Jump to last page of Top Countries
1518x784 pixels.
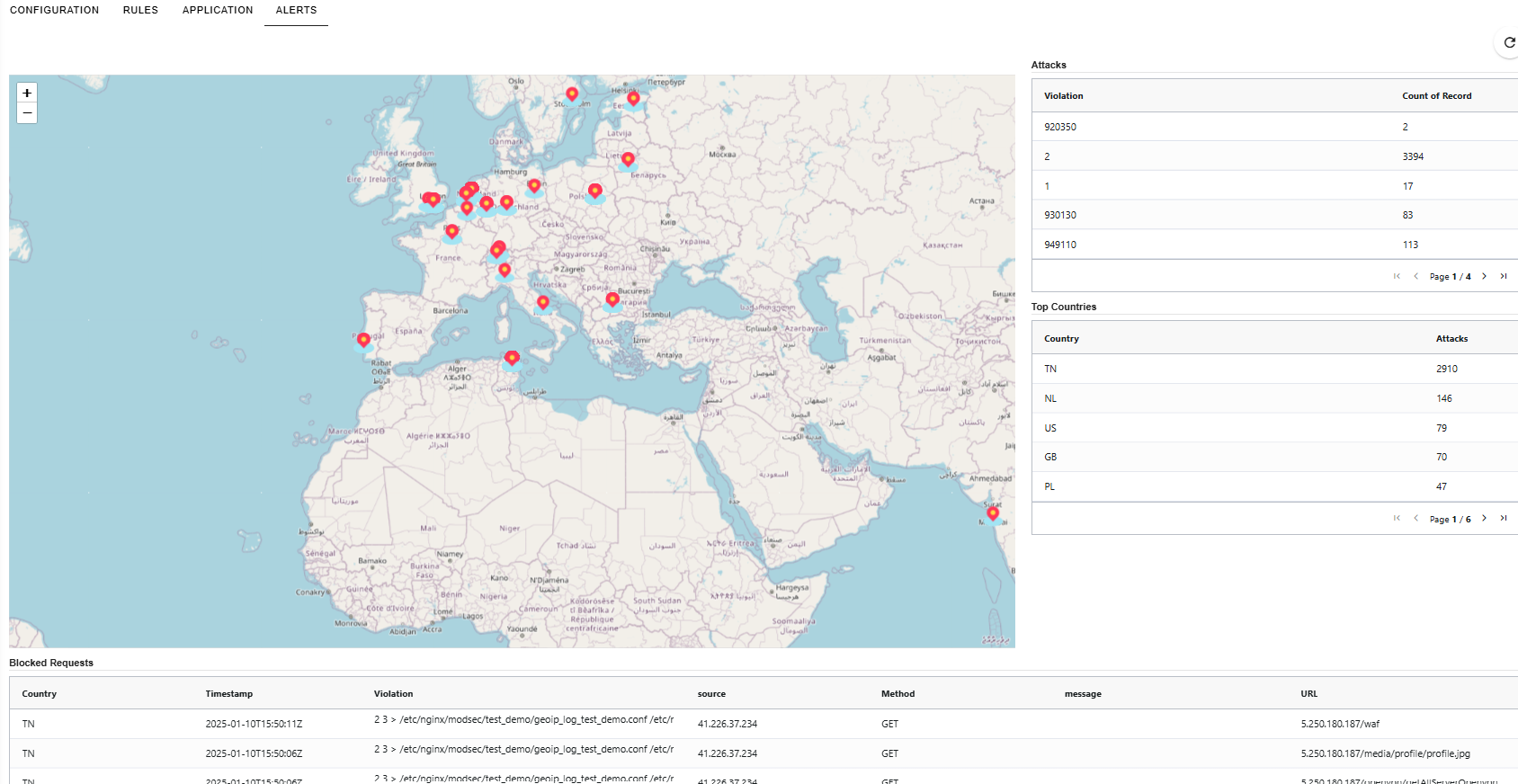point(1503,518)
